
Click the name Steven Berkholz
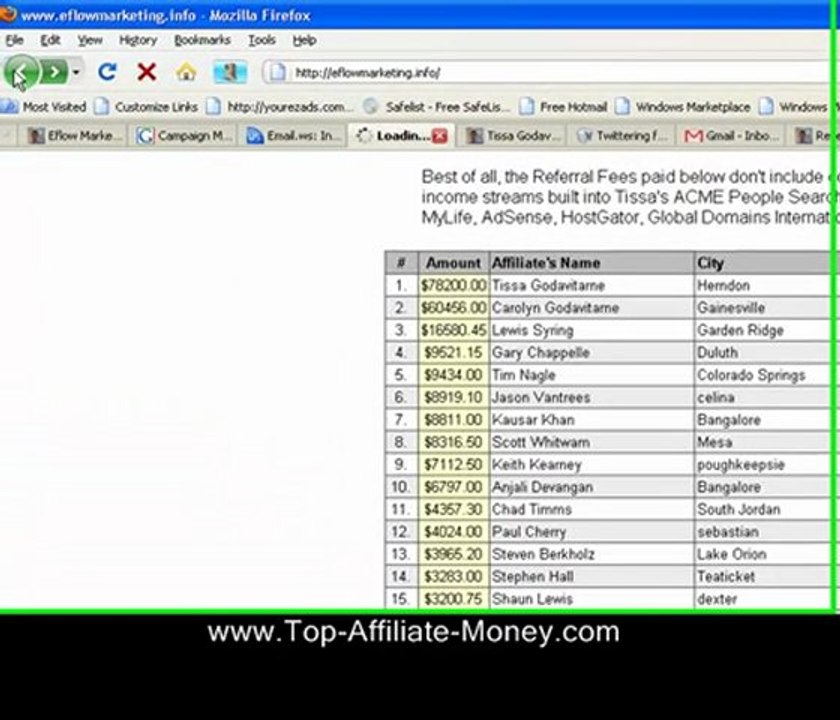tap(543, 554)
